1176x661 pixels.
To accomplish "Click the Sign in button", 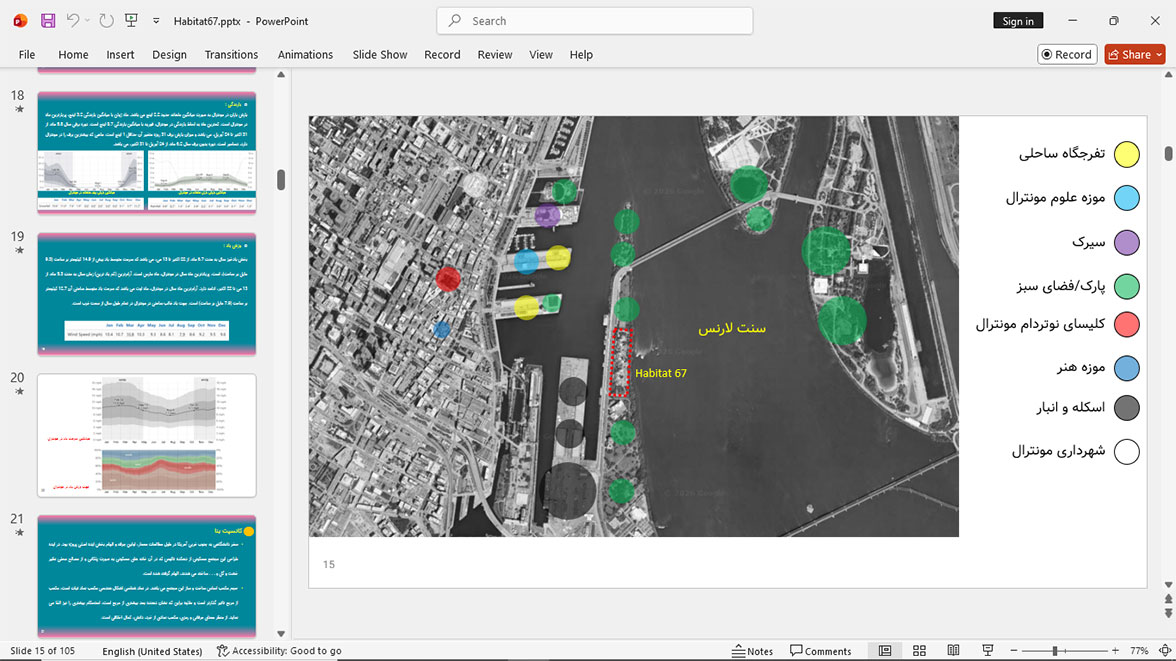I will tap(1018, 21).
